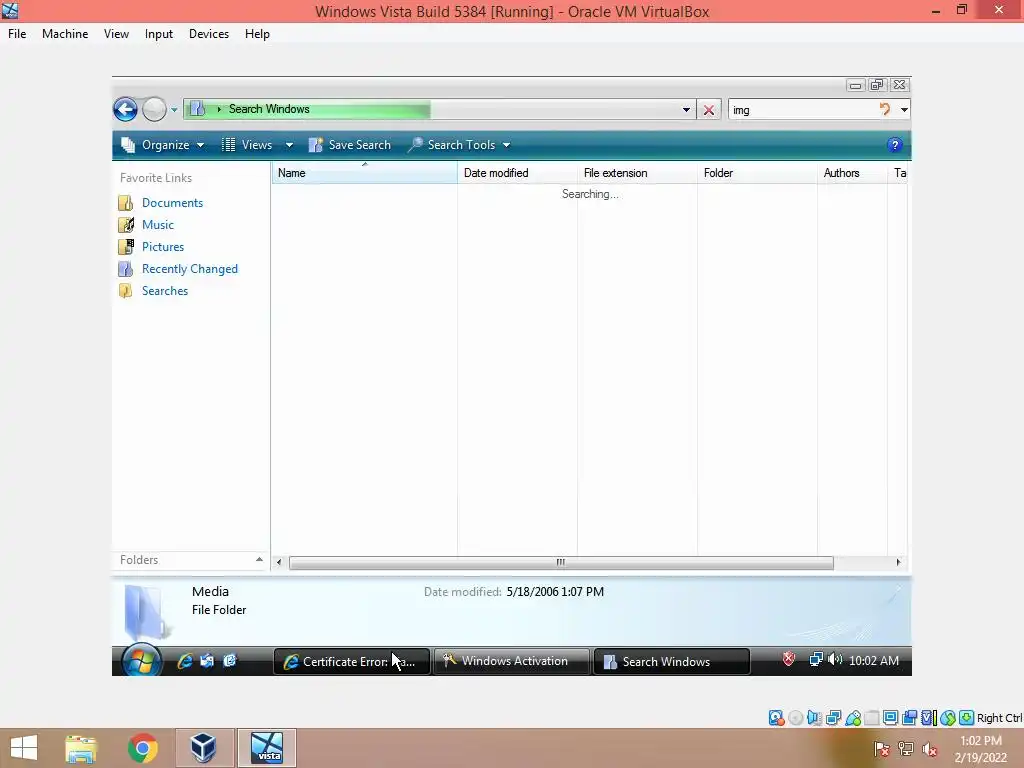Open Documents in Favorite Links
1024x768 pixels.
(172, 203)
